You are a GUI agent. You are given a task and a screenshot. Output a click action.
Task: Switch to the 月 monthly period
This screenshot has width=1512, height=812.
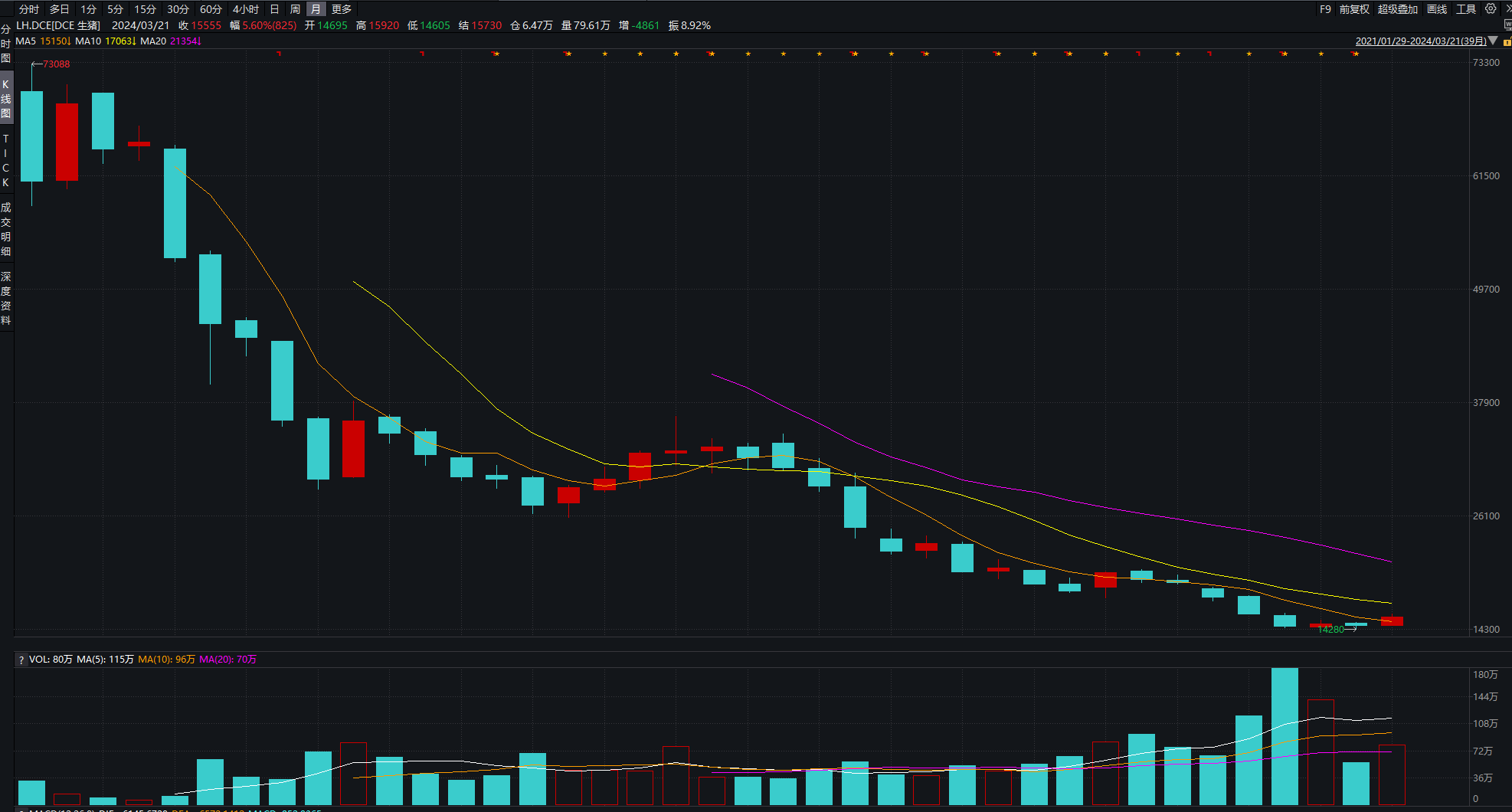(x=316, y=9)
